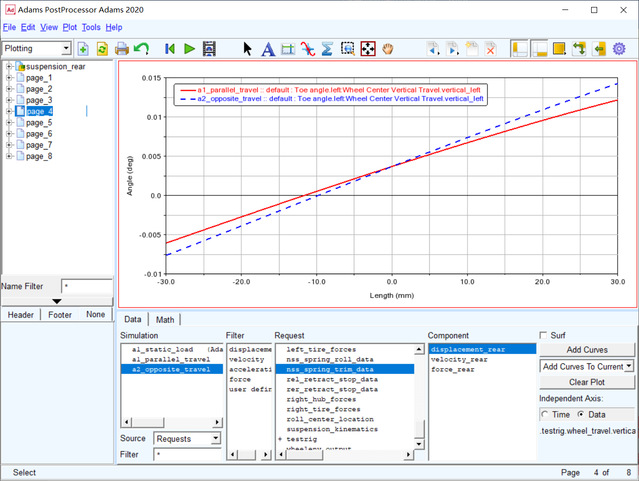
Task: Click the Clear Plot button
Action: coord(588,383)
